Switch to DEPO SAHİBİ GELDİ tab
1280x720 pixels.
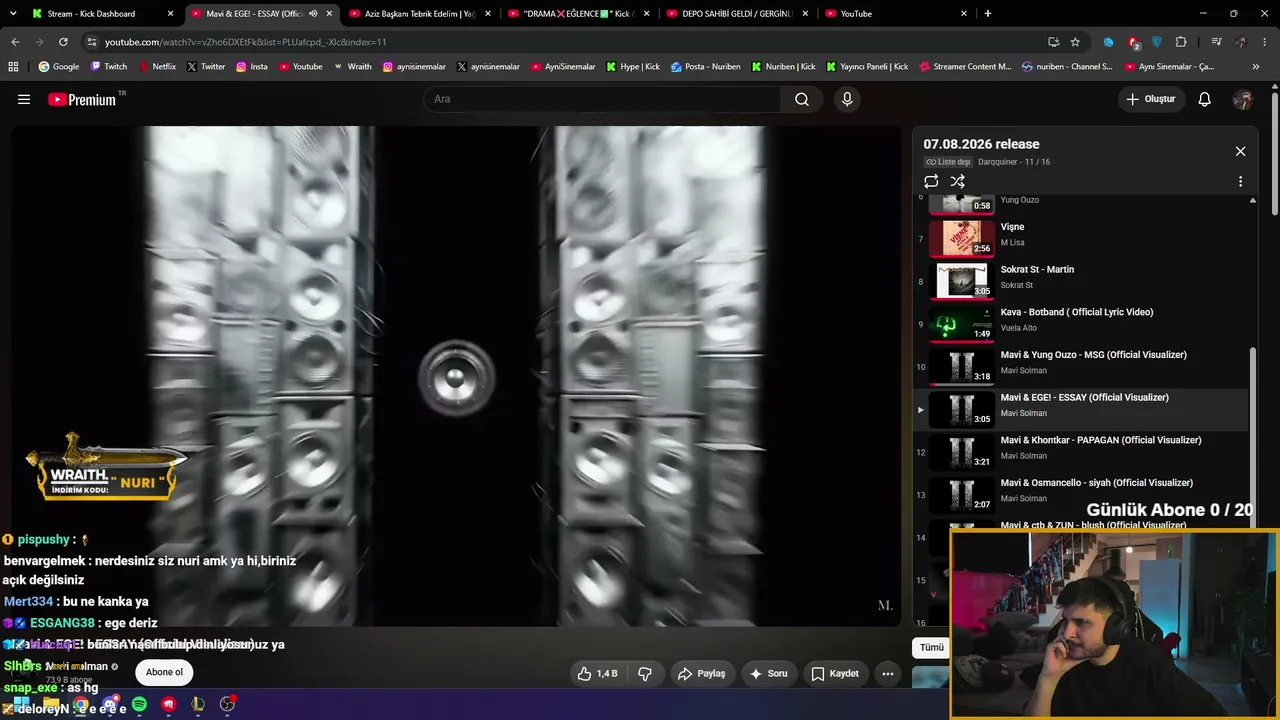click(x=736, y=14)
